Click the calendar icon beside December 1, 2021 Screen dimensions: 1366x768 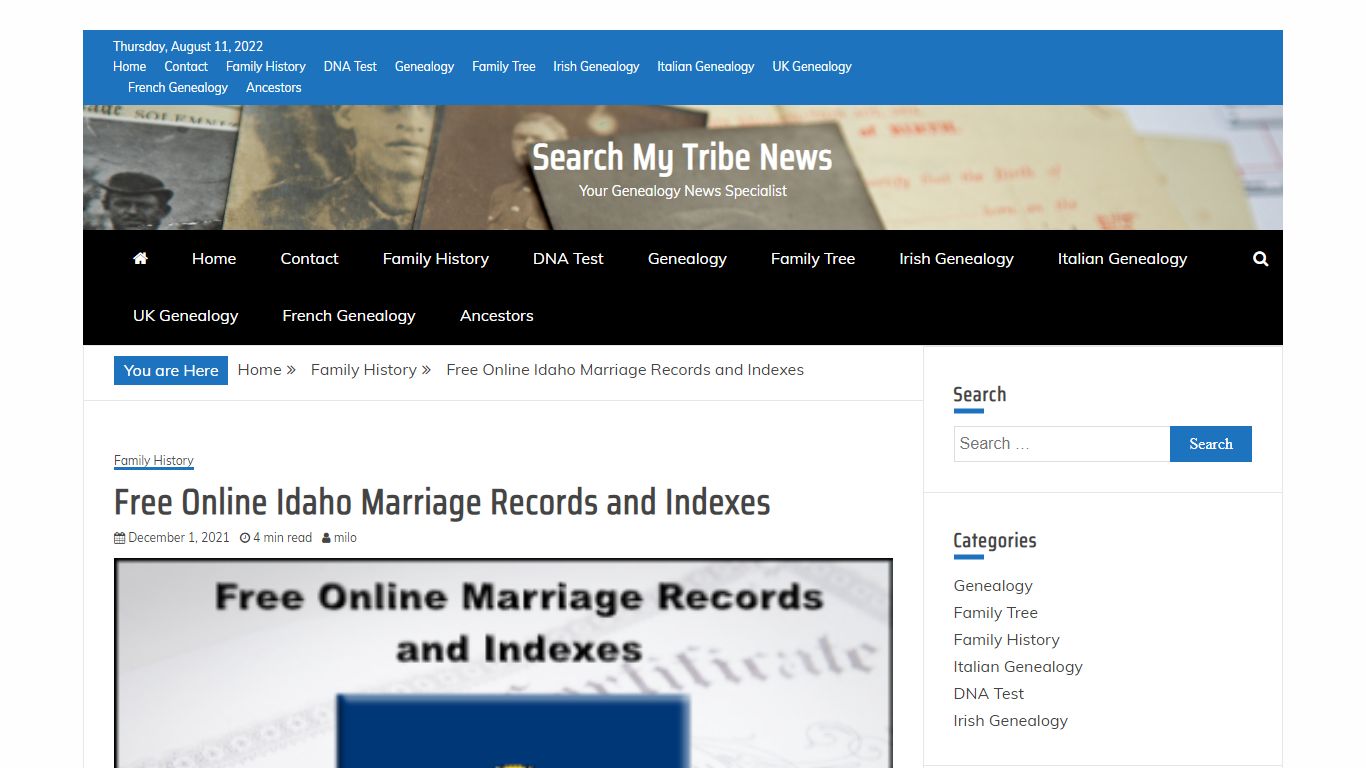(119, 538)
